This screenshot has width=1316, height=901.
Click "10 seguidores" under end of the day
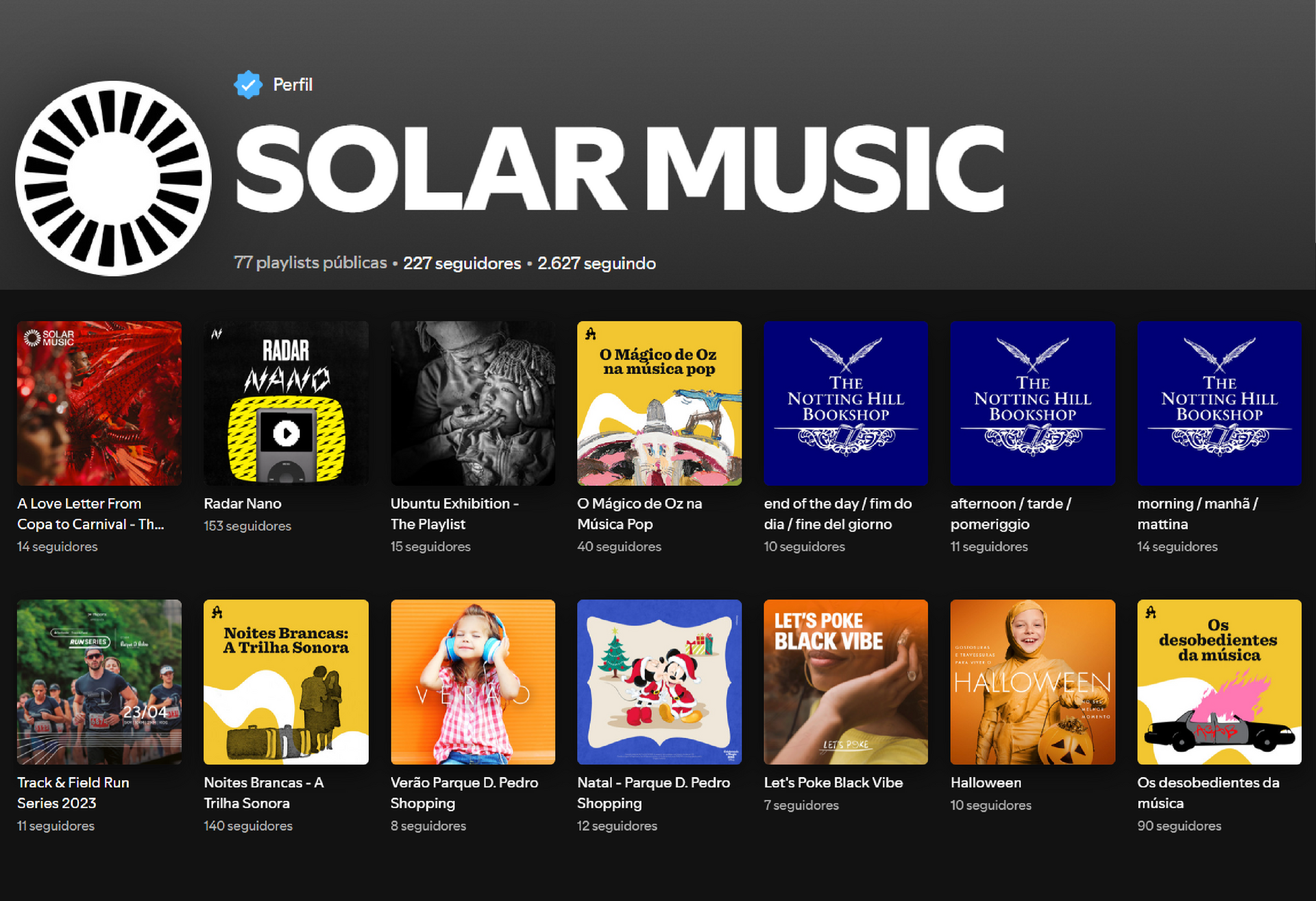coord(805,547)
